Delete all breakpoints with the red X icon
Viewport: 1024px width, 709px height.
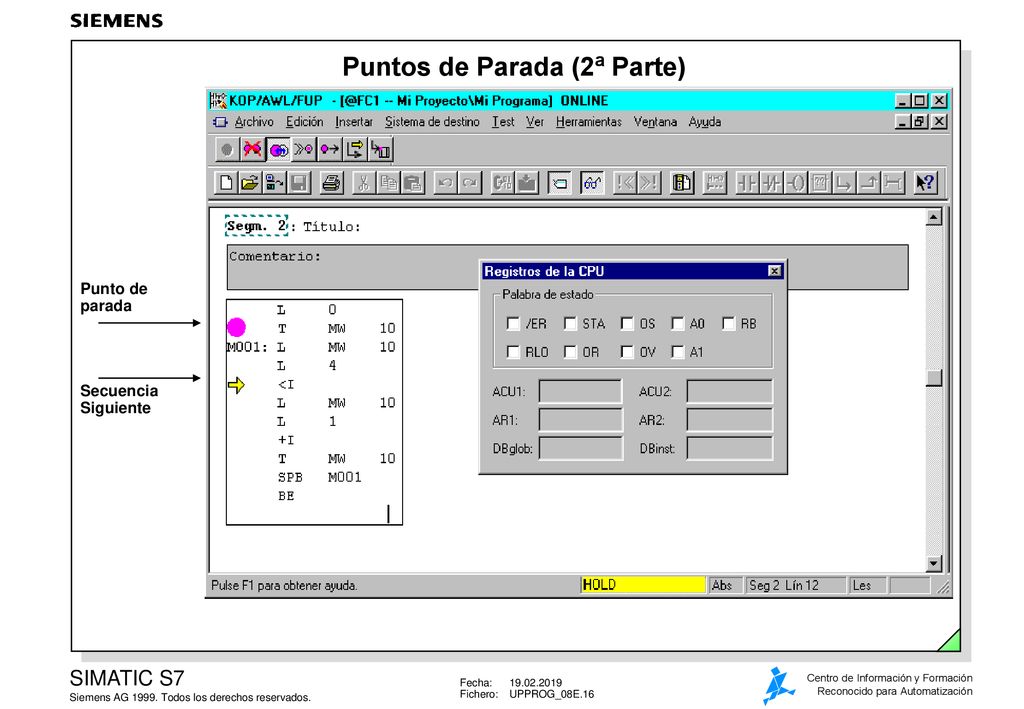pyautogui.click(x=252, y=150)
